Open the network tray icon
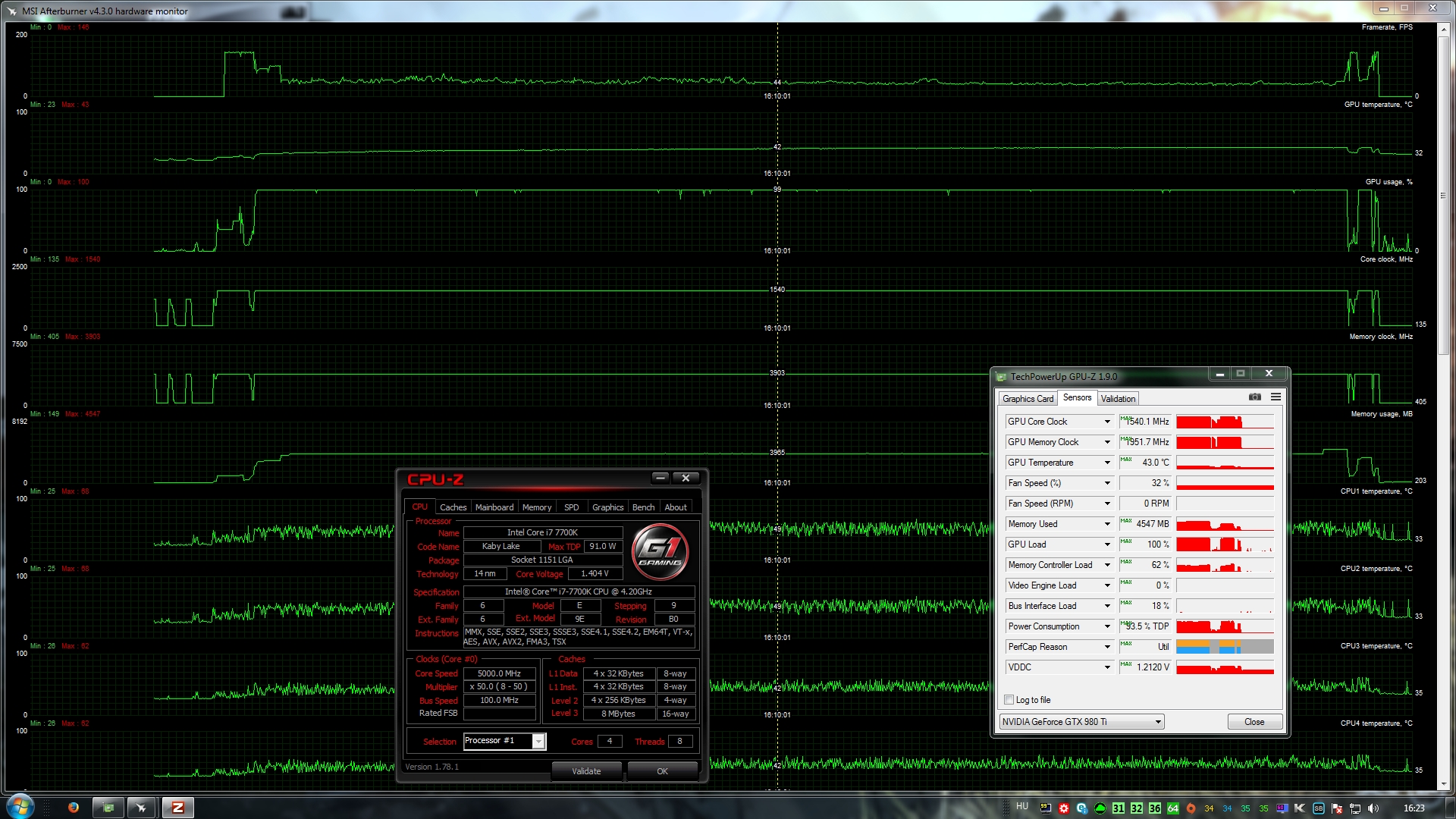1456x819 pixels. (x=1355, y=808)
